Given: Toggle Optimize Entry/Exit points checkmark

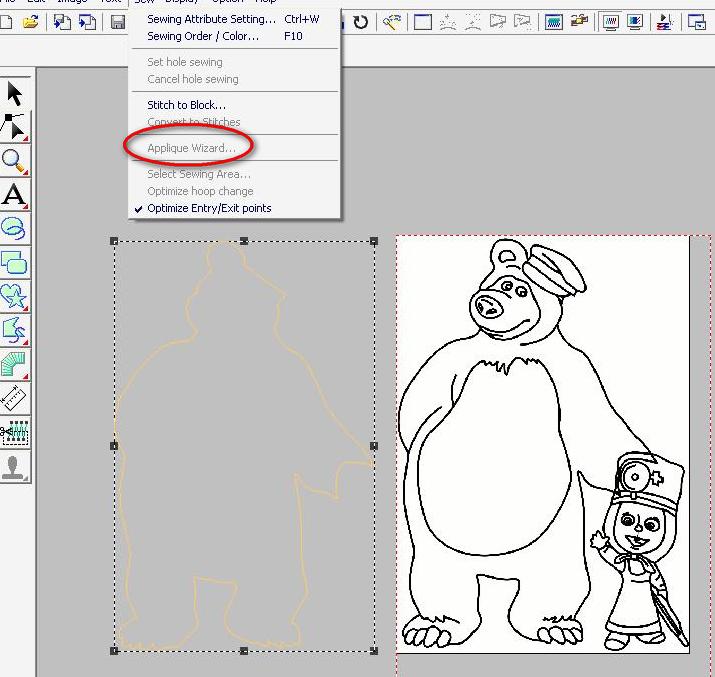Looking at the screenshot, I should pyautogui.click(x=208, y=208).
